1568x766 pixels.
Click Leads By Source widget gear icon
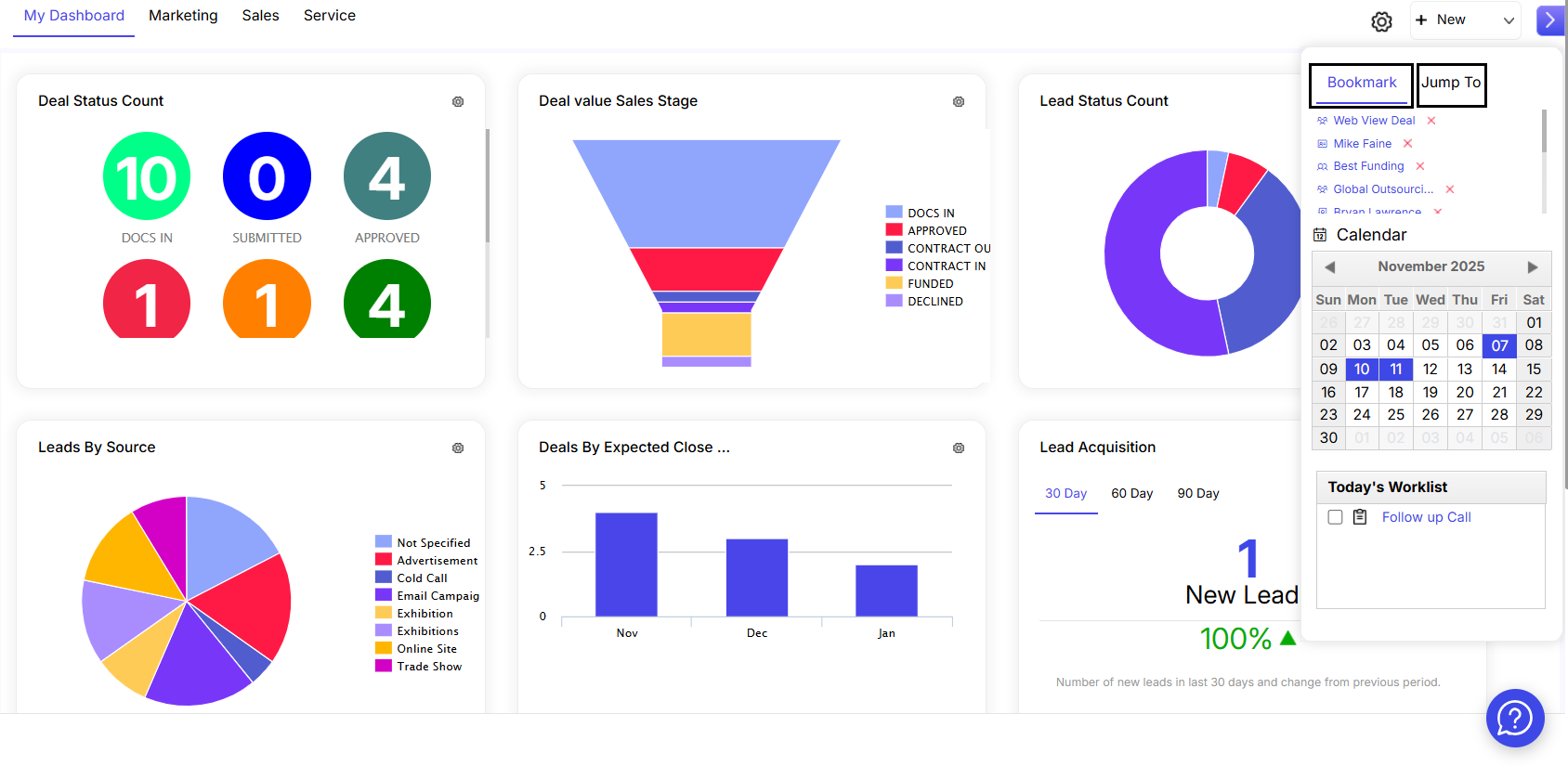(458, 448)
